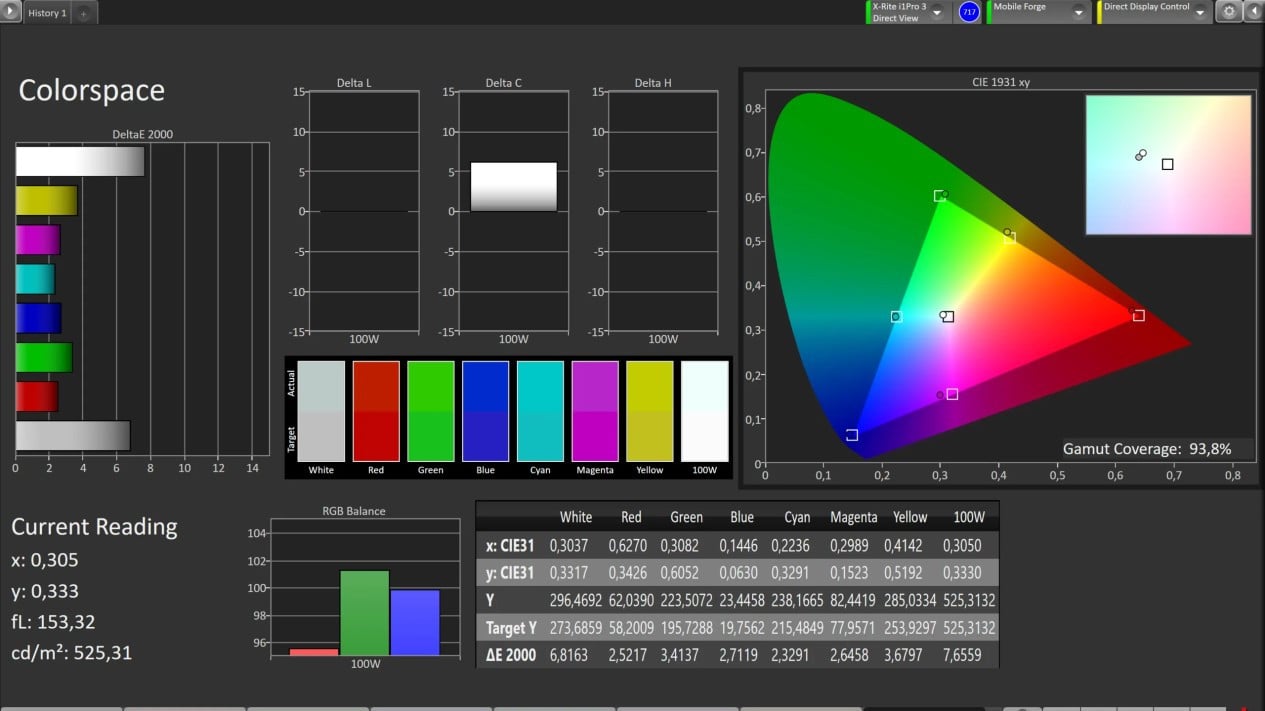Click the blue primary target square in CIE chart
Viewport: 1265px width, 711px height.
[852, 435]
